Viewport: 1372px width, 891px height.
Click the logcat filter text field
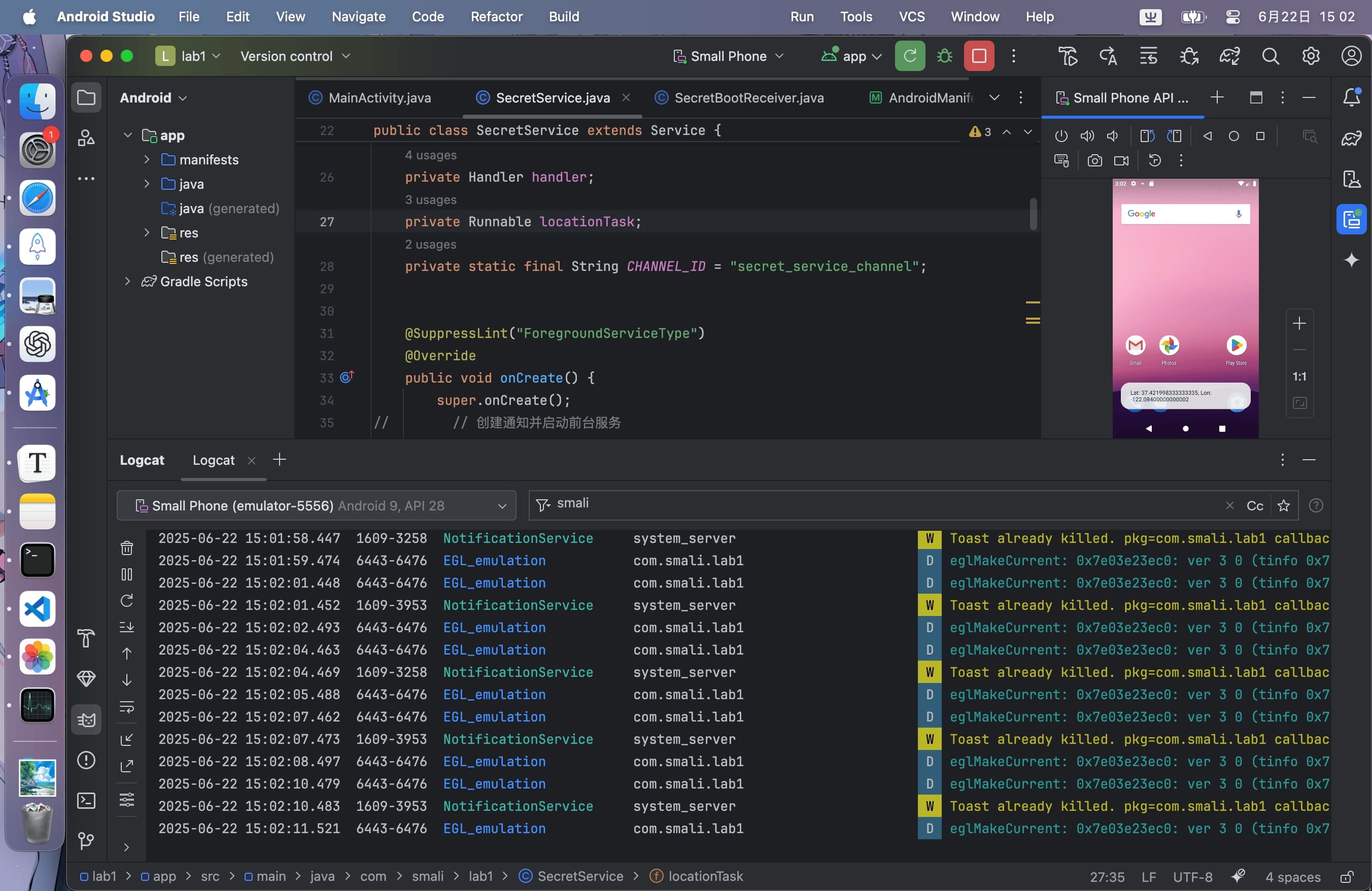pyautogui.click(x=865, y=504)
